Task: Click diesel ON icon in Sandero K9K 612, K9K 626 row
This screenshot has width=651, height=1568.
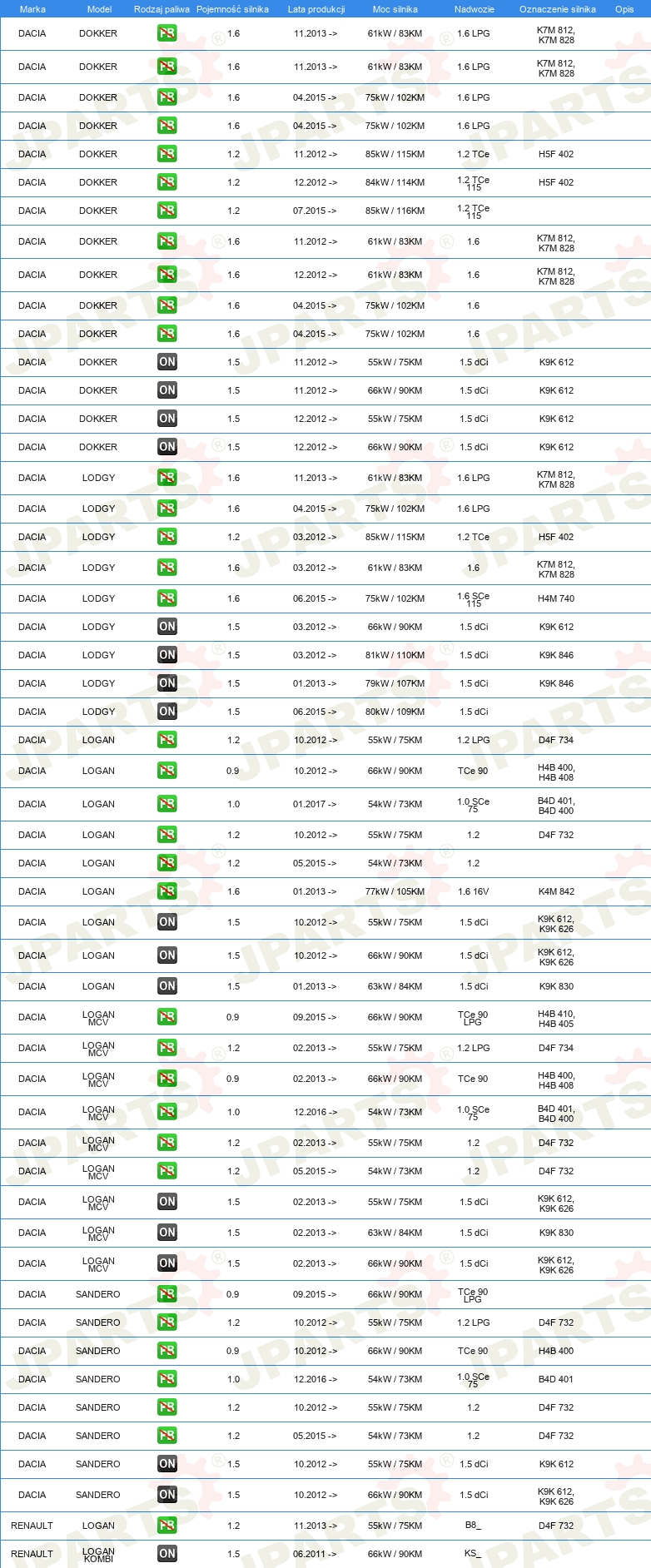Action: coord(167,1495)
